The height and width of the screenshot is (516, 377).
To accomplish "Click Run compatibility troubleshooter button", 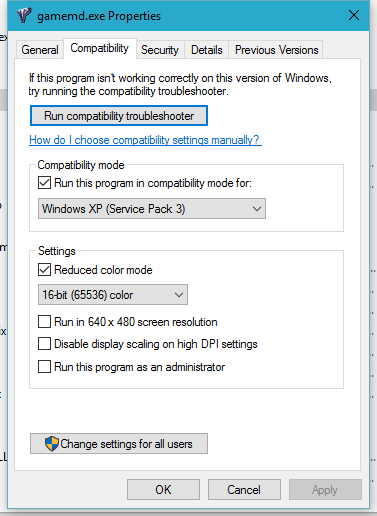I will (119, 116).
